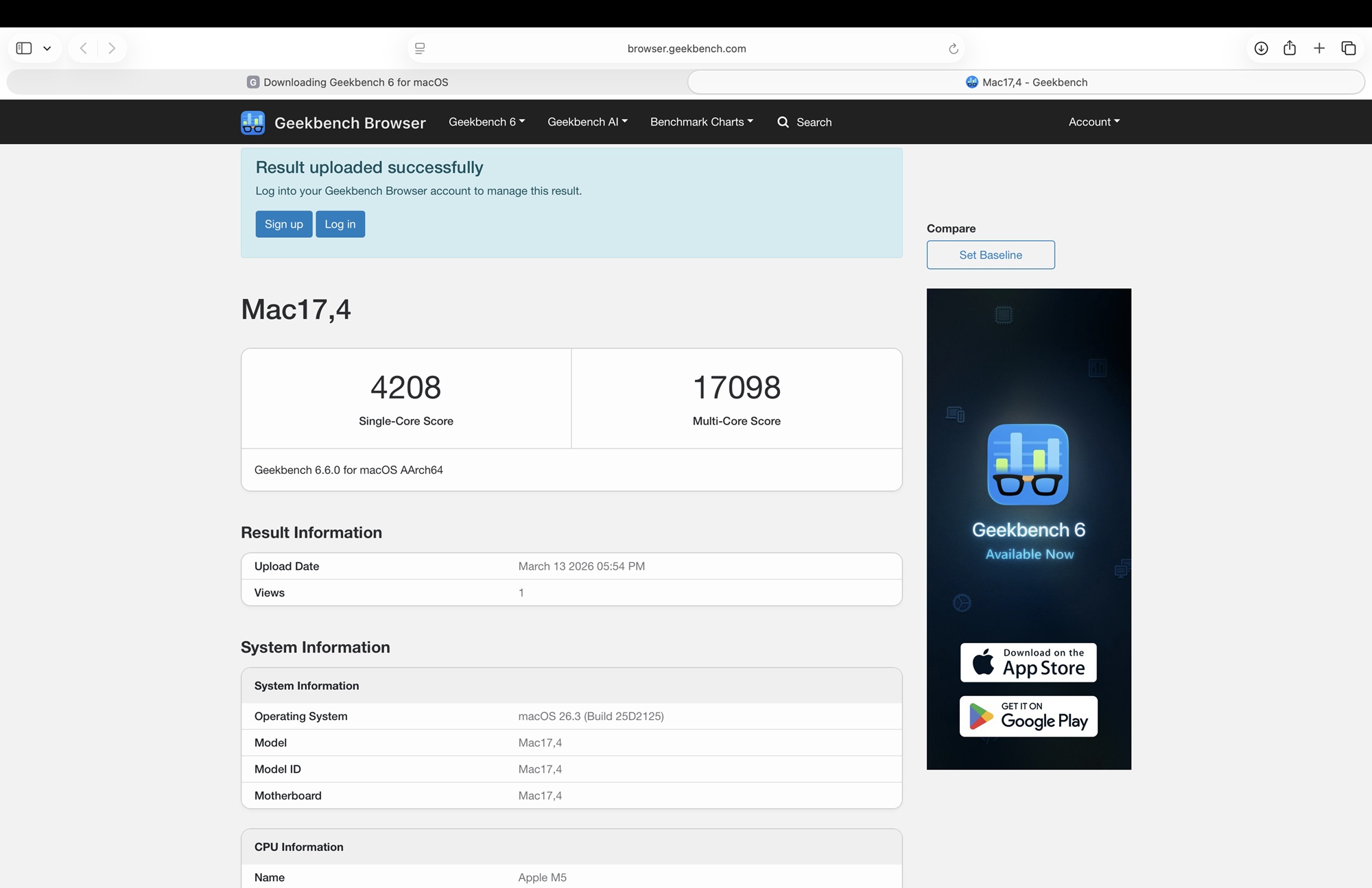This screenshot has width=1372, height=888.
Task: Click the reader/page menu icon in address bar
Action: tap(420, 48)
